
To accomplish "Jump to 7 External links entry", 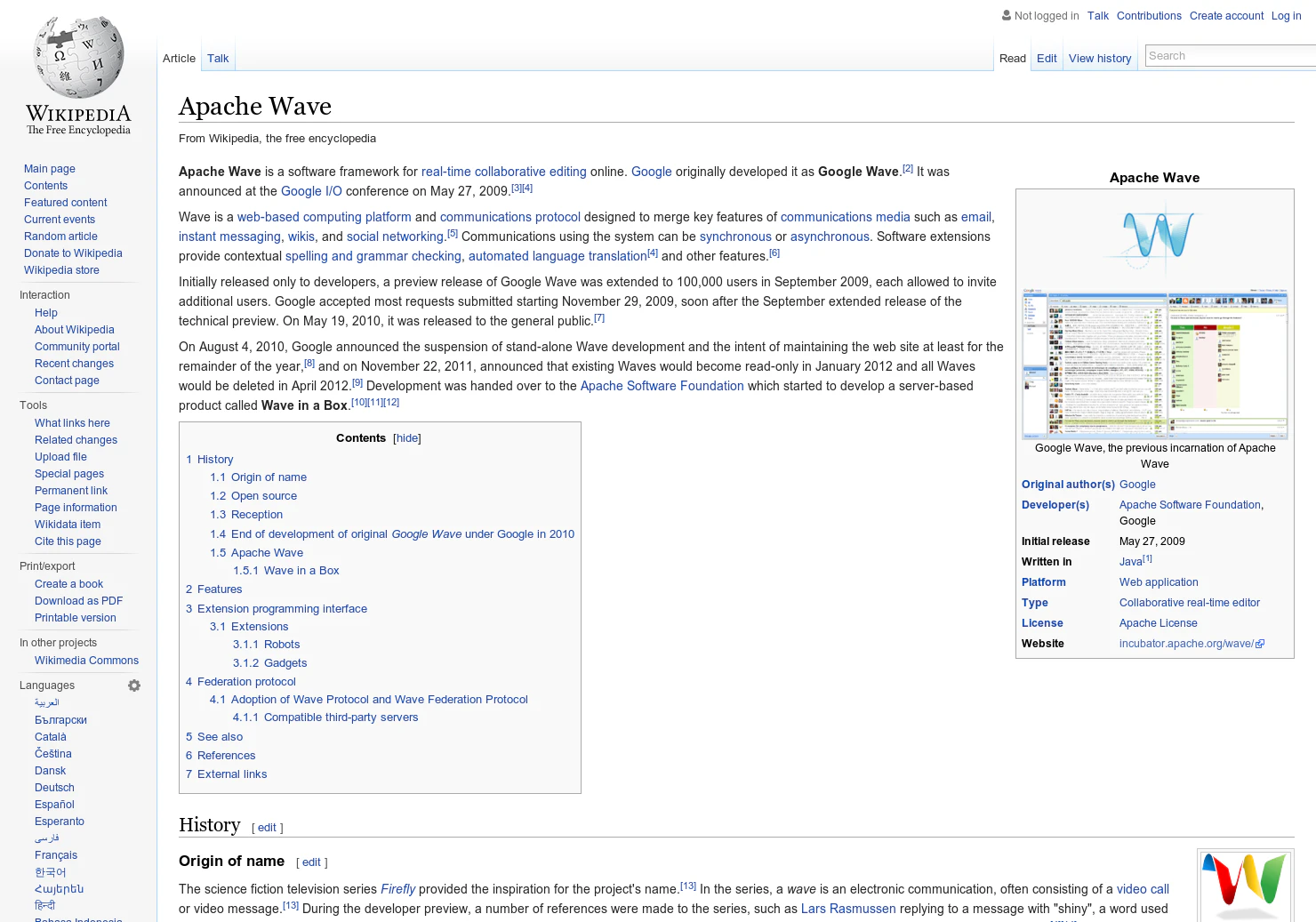I will [x=226, y=774].
